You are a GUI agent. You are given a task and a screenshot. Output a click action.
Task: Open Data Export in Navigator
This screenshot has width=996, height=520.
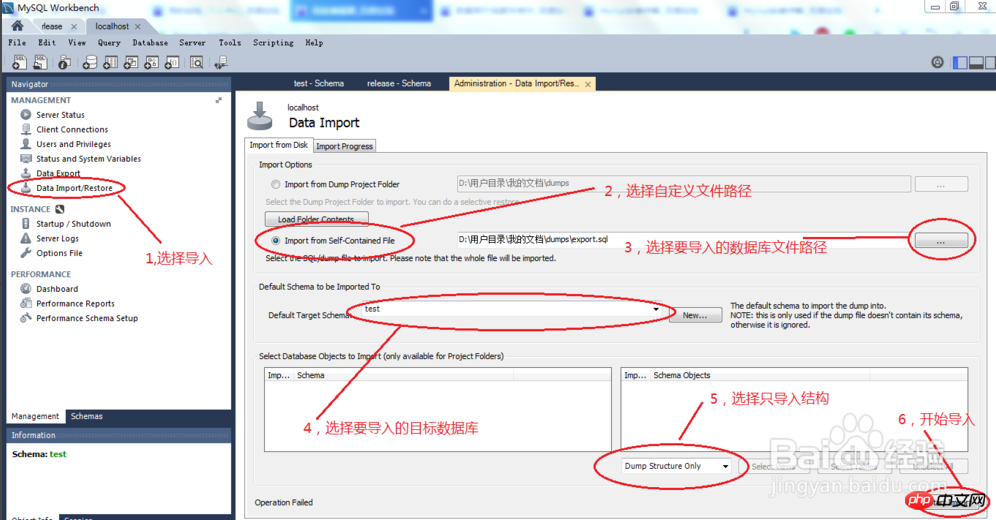(58, 173)
